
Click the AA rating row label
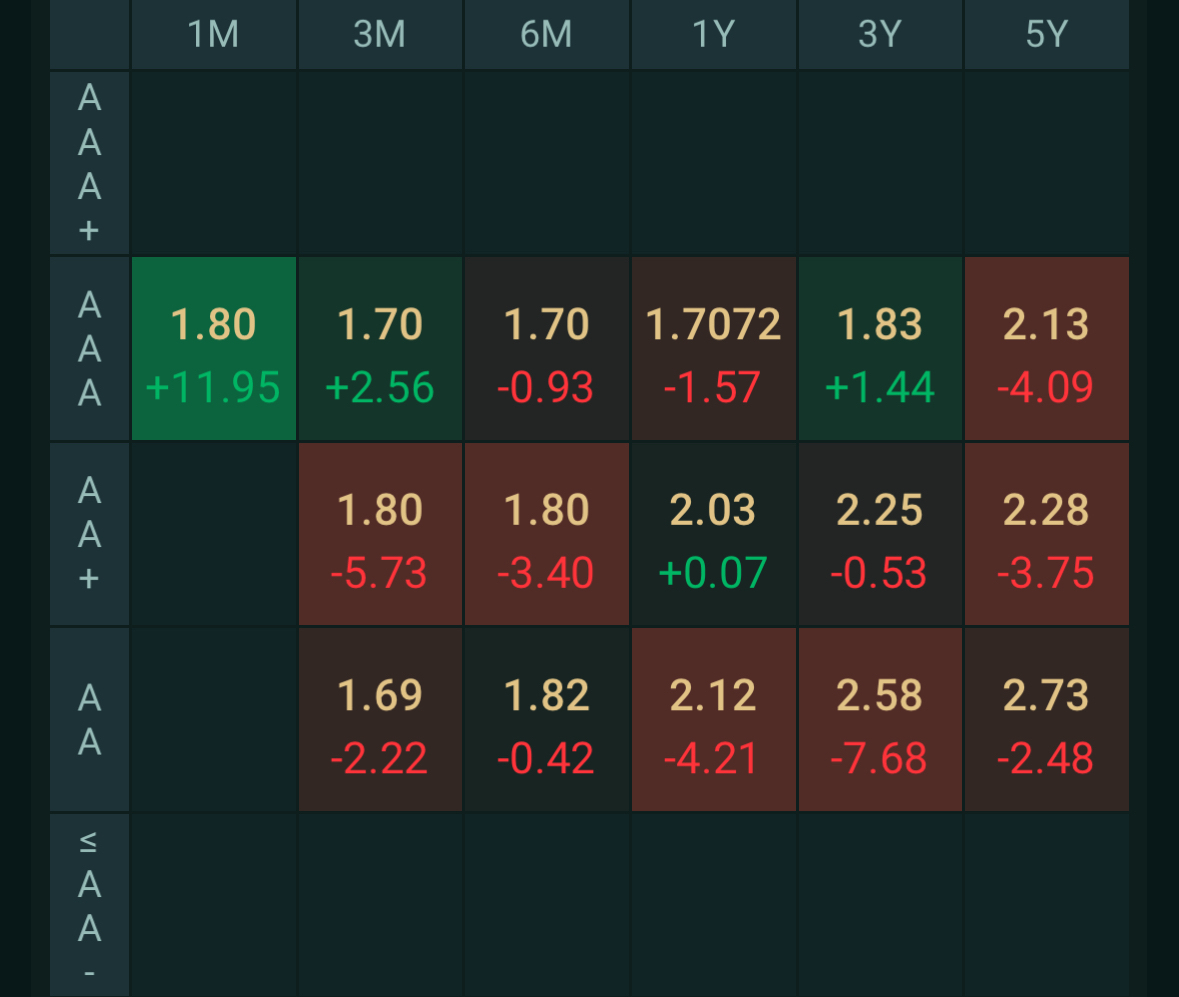90,719
